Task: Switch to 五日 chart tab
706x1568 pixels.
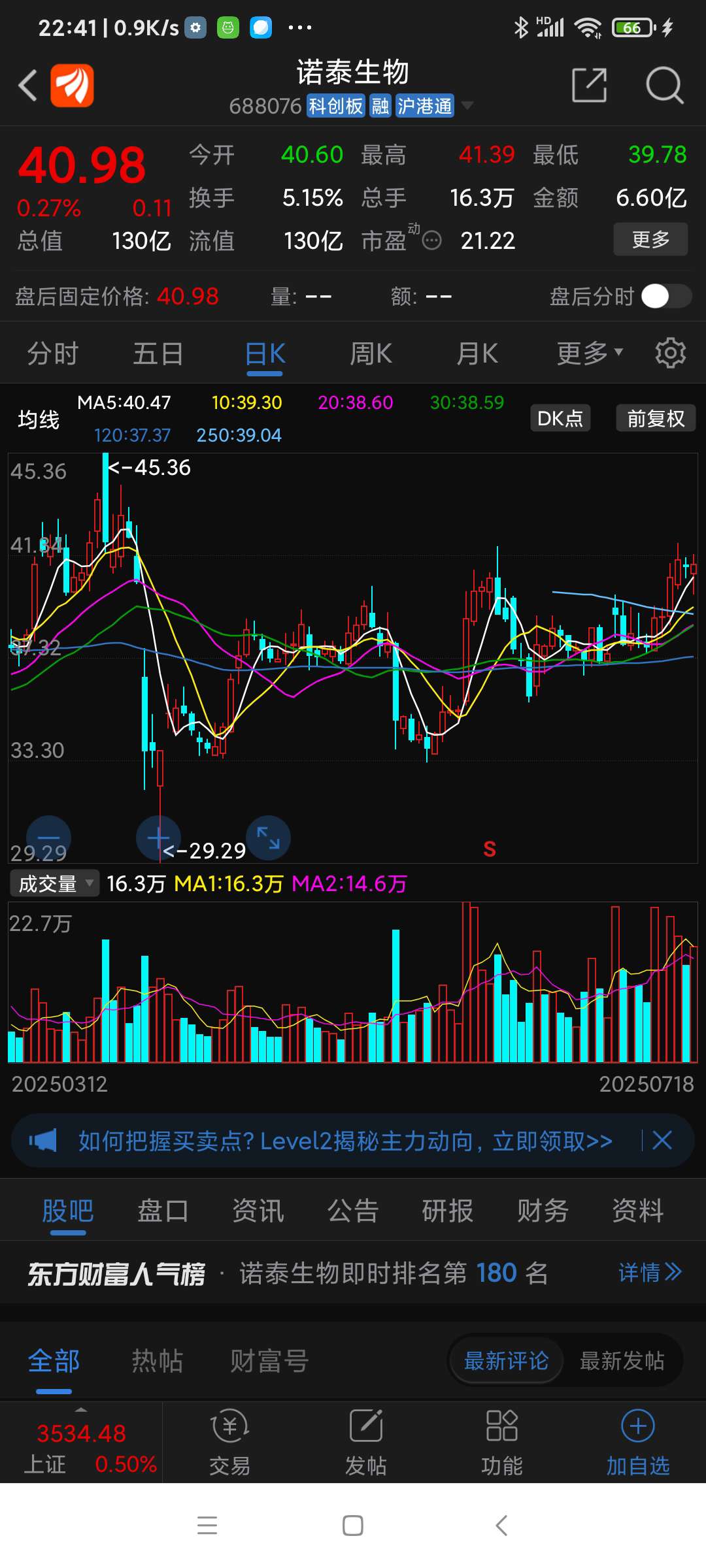Action: (x=158, y=353)
